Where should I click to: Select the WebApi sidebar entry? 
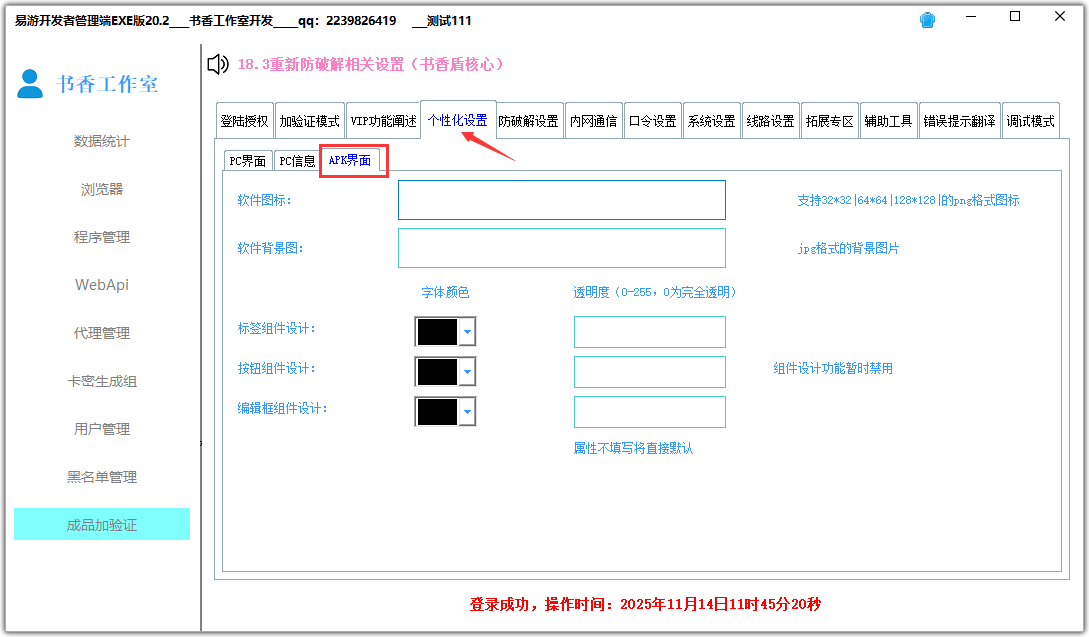[x=101, y=285]
